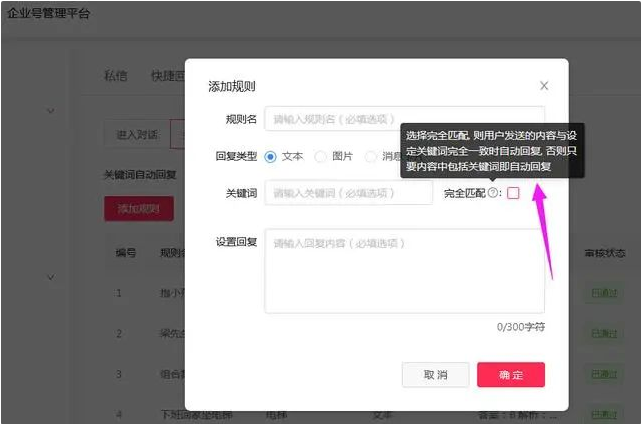The image size is (641, 424).
Task: Focus the 关键词 input field
Action: [348, 192]
